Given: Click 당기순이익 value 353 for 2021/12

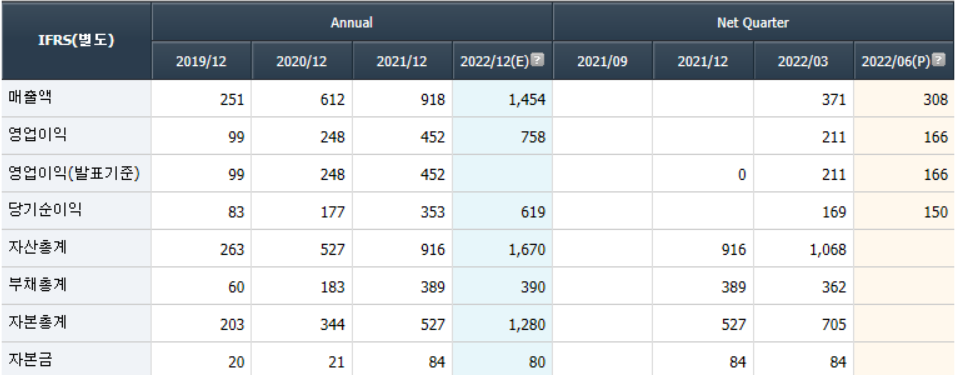Looking at the screenshot, I should (x=433, y=212).
